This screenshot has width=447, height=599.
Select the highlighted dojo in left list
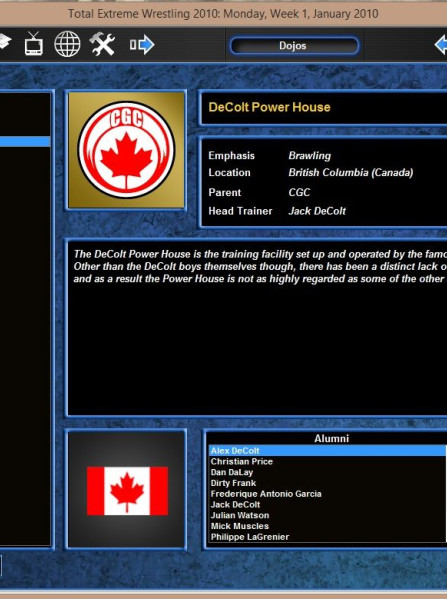tap(25, 142)
